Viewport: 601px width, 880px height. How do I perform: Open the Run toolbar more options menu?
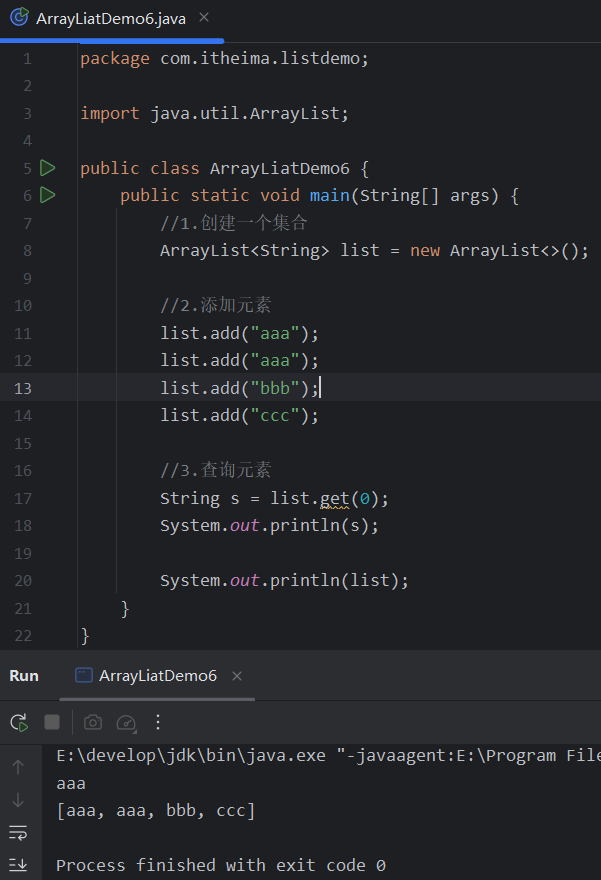(158, 722)
